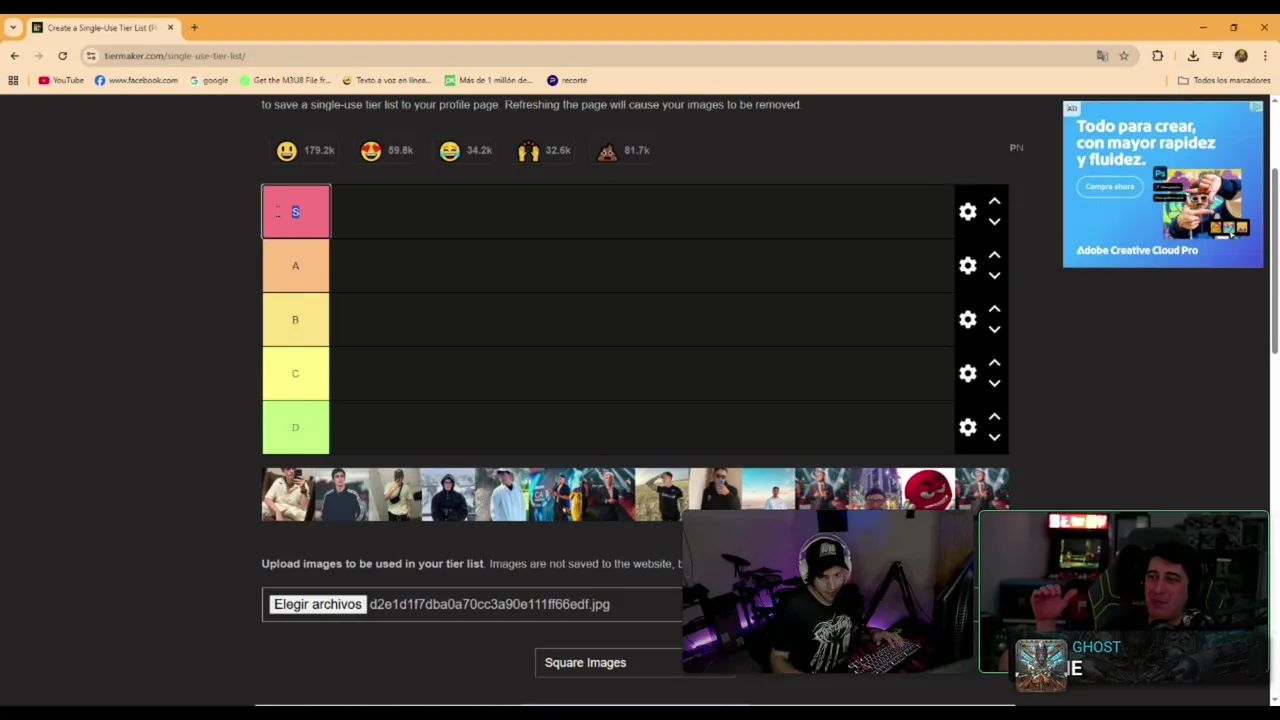
Task: Open settings gear for S tier row
Action: pyautogui.click(x=967, y=212)
